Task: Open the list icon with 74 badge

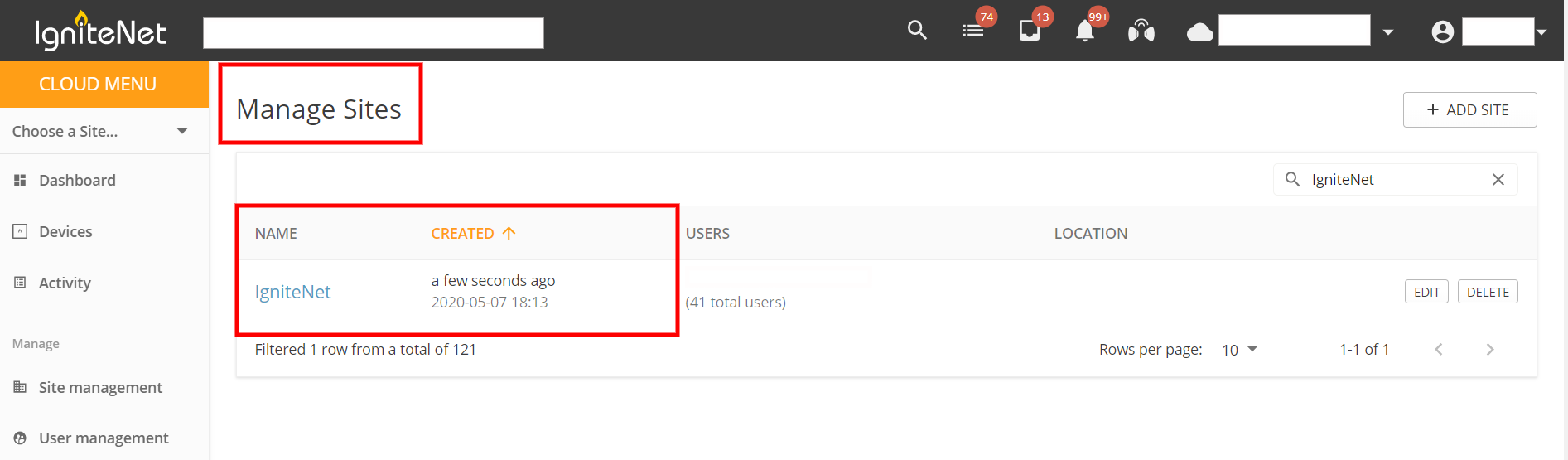Action: pos(973,31)
